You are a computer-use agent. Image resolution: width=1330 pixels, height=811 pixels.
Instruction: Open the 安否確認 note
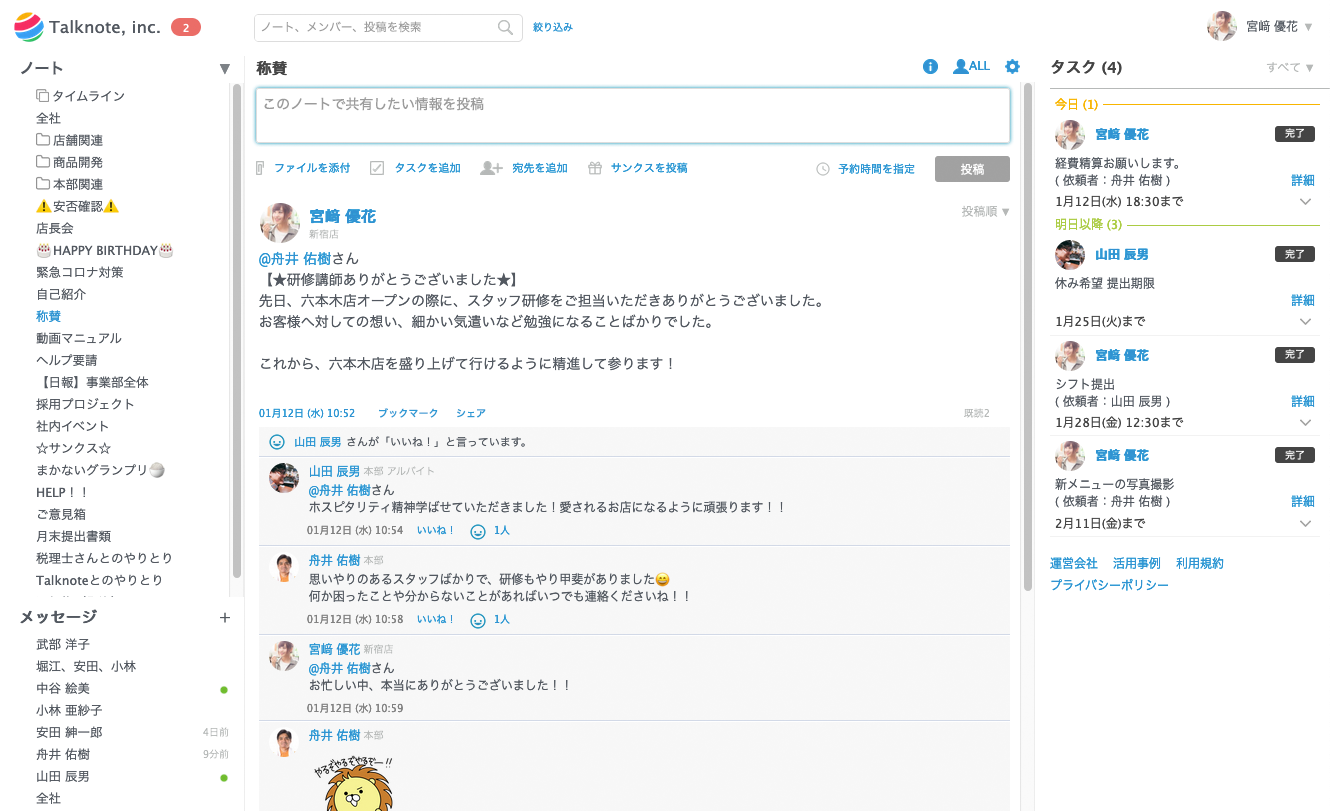pyautogui.click(x=78, y=206)
